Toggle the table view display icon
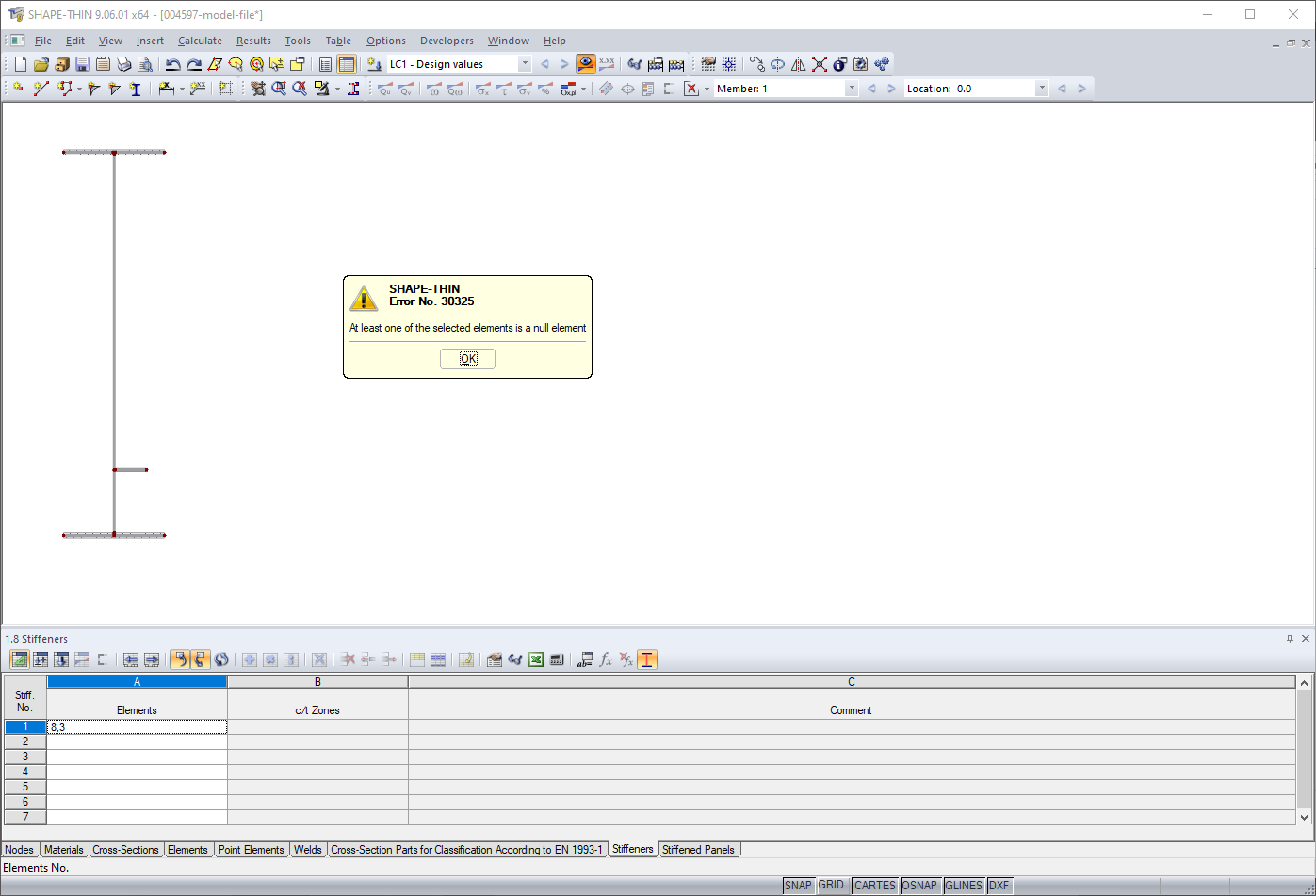Image resolution: width=1316 pixels, height=896 pixels. click(x=347, y=63)
